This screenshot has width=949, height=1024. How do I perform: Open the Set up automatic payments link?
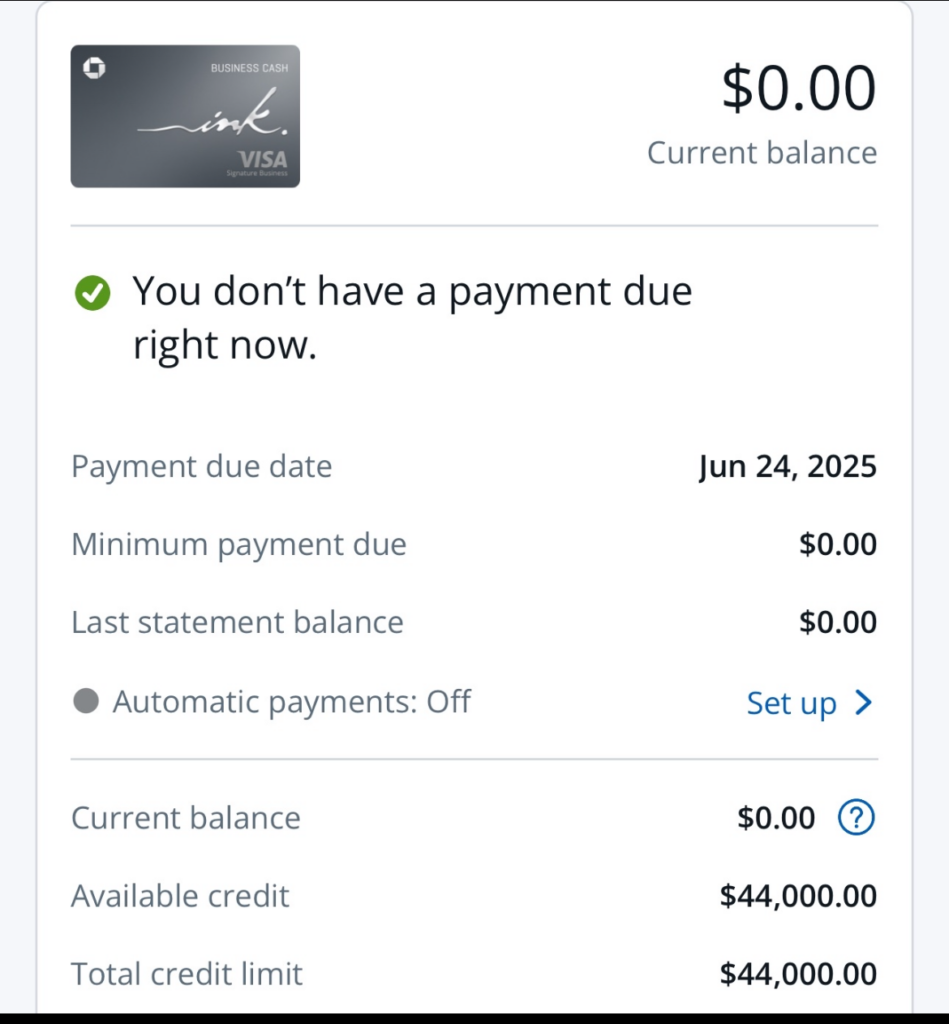[791, 703]
